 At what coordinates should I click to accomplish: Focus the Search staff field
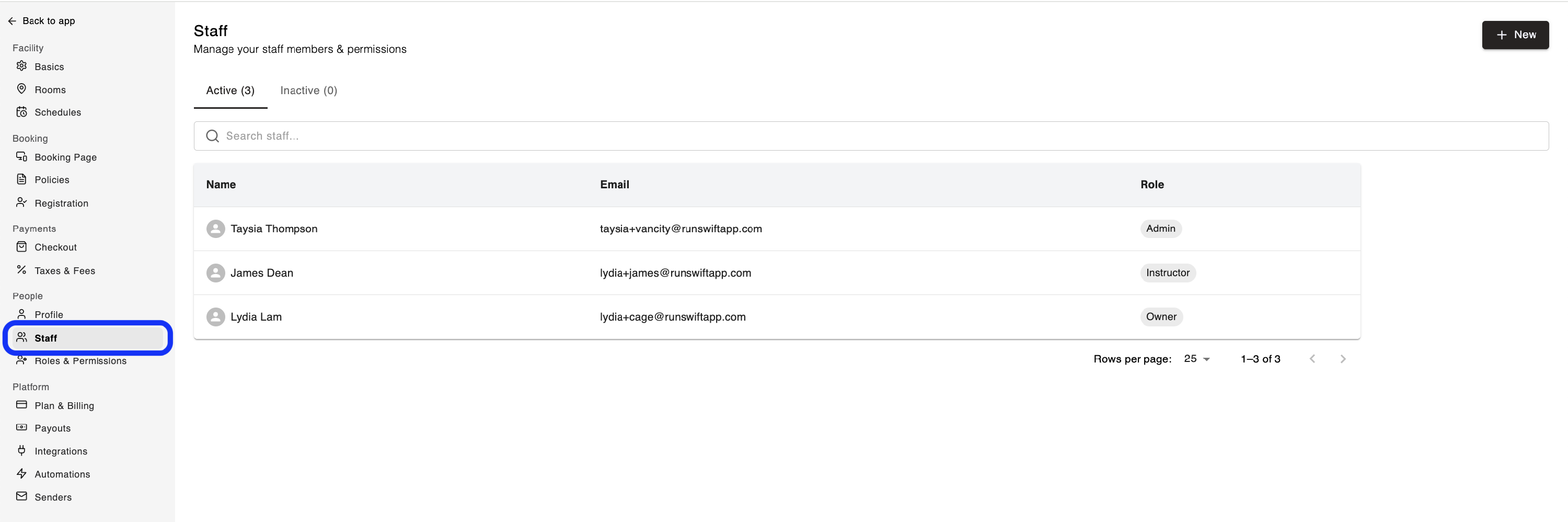pos(871,136)
